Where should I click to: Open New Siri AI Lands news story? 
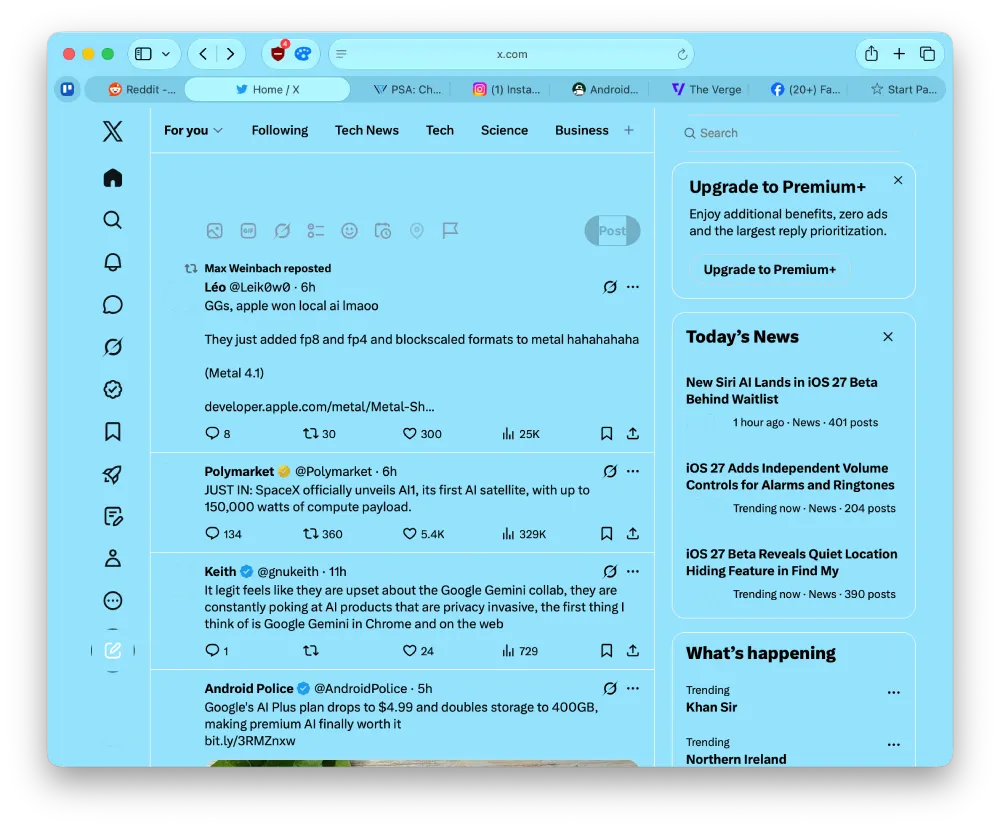click(782, 391)
